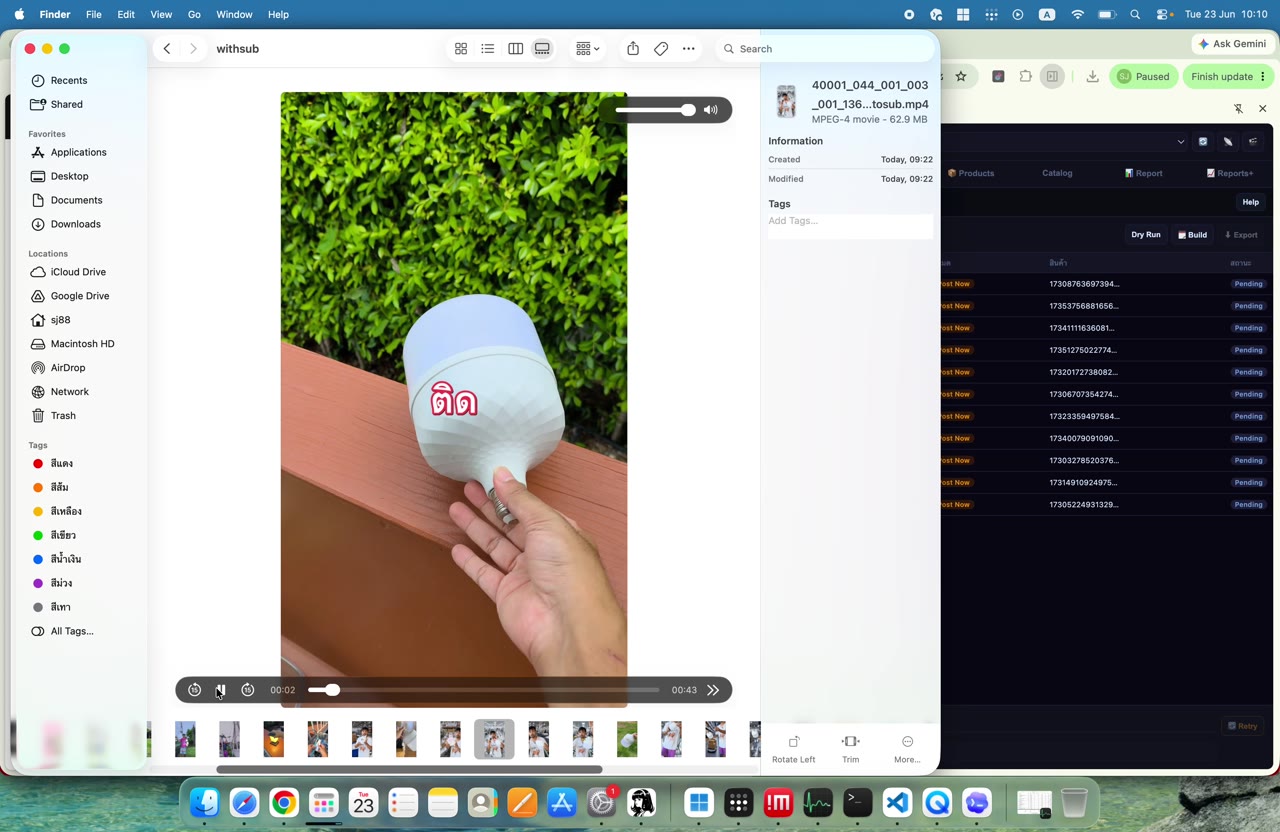Select the highlighted thumbnail in gallery strip
The width and height of the screenshot is (1280, 832).
(494, 739)
